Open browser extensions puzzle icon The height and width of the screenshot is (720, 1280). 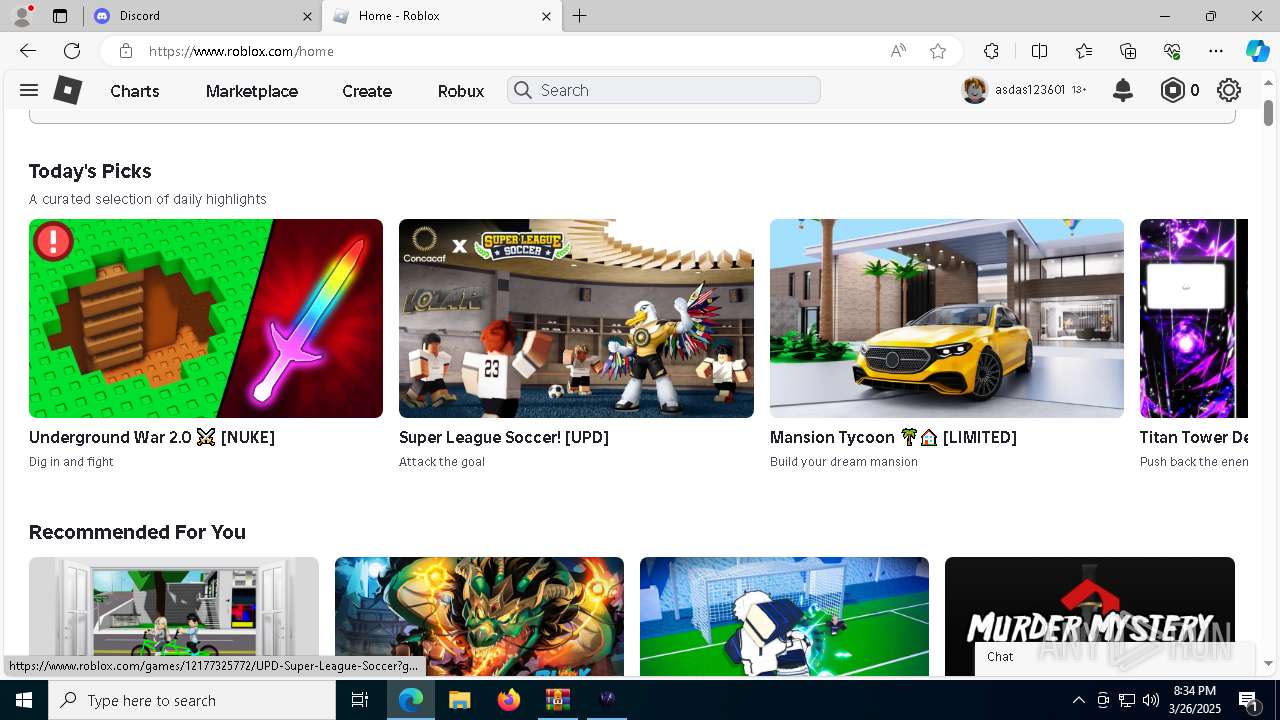tap(991, 51)
